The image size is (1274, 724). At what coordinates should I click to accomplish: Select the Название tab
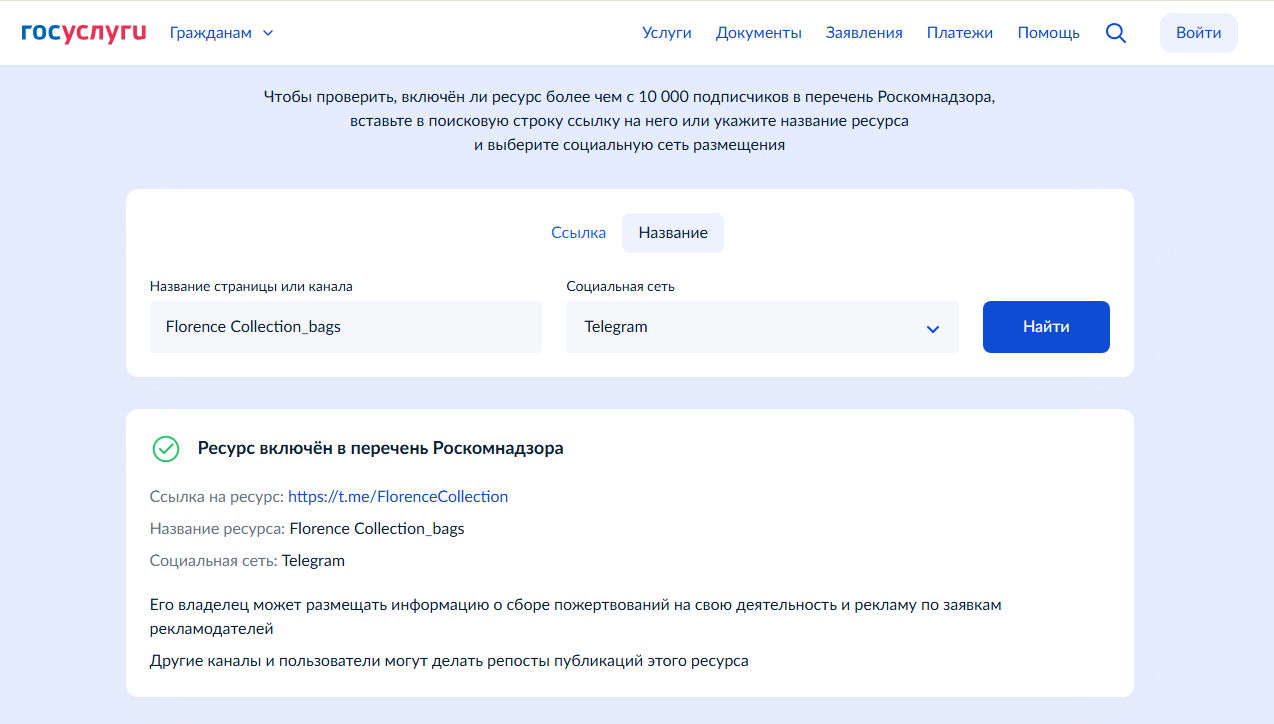673,233
